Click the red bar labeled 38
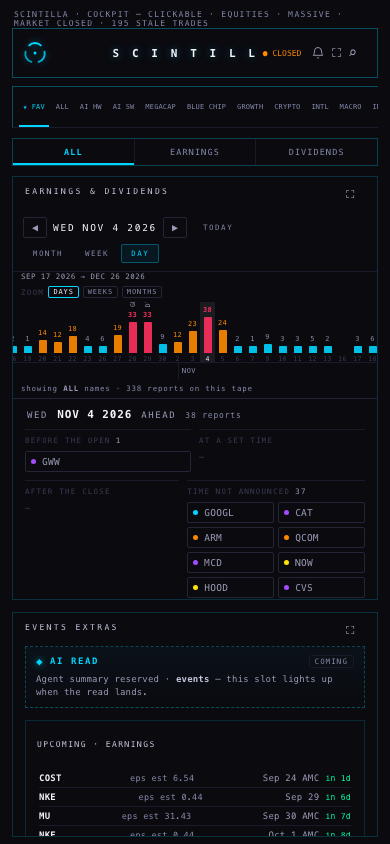The width and height of the screenshot is (390, 844). [x=208, y=335]
